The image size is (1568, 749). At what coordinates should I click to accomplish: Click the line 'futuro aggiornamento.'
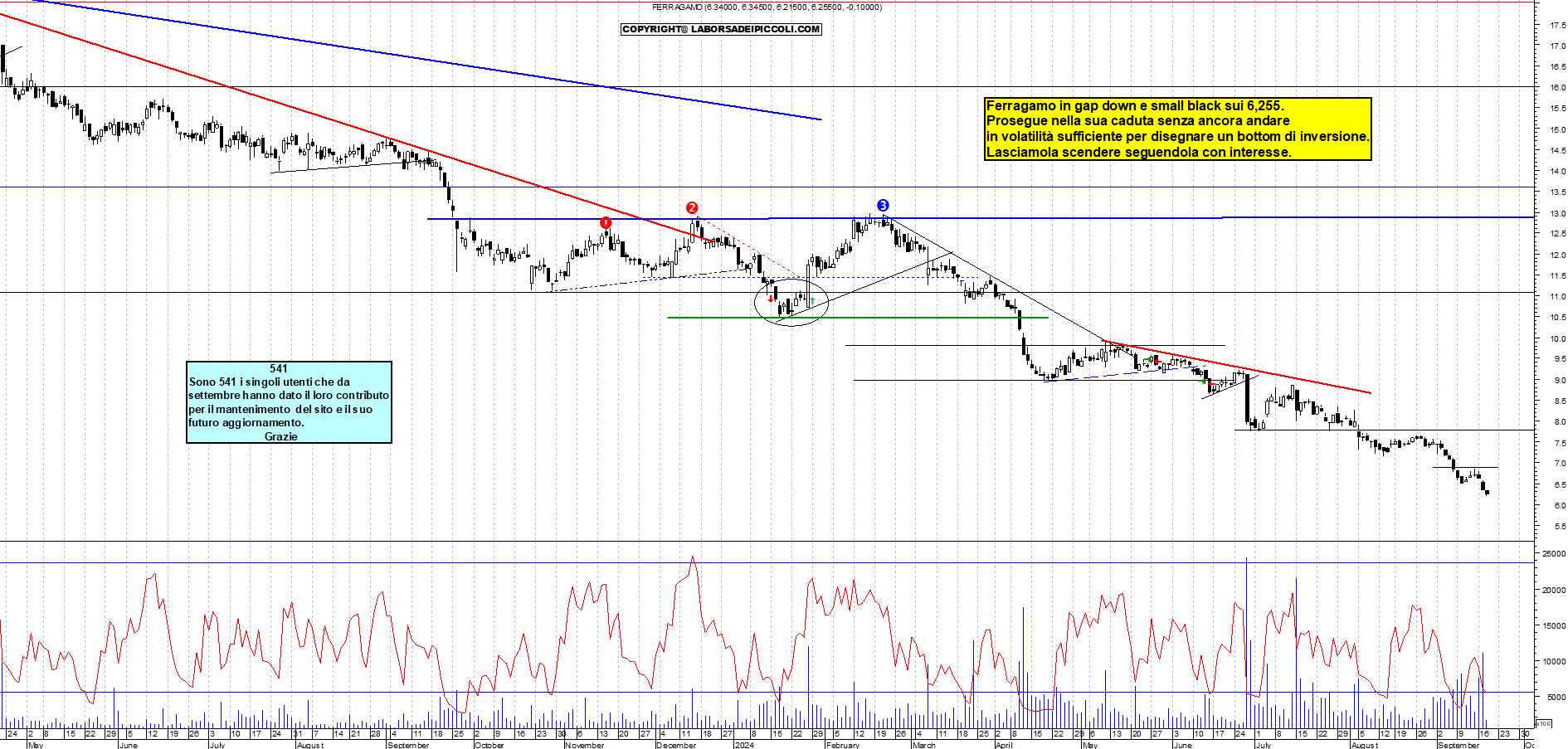point(246,422)
